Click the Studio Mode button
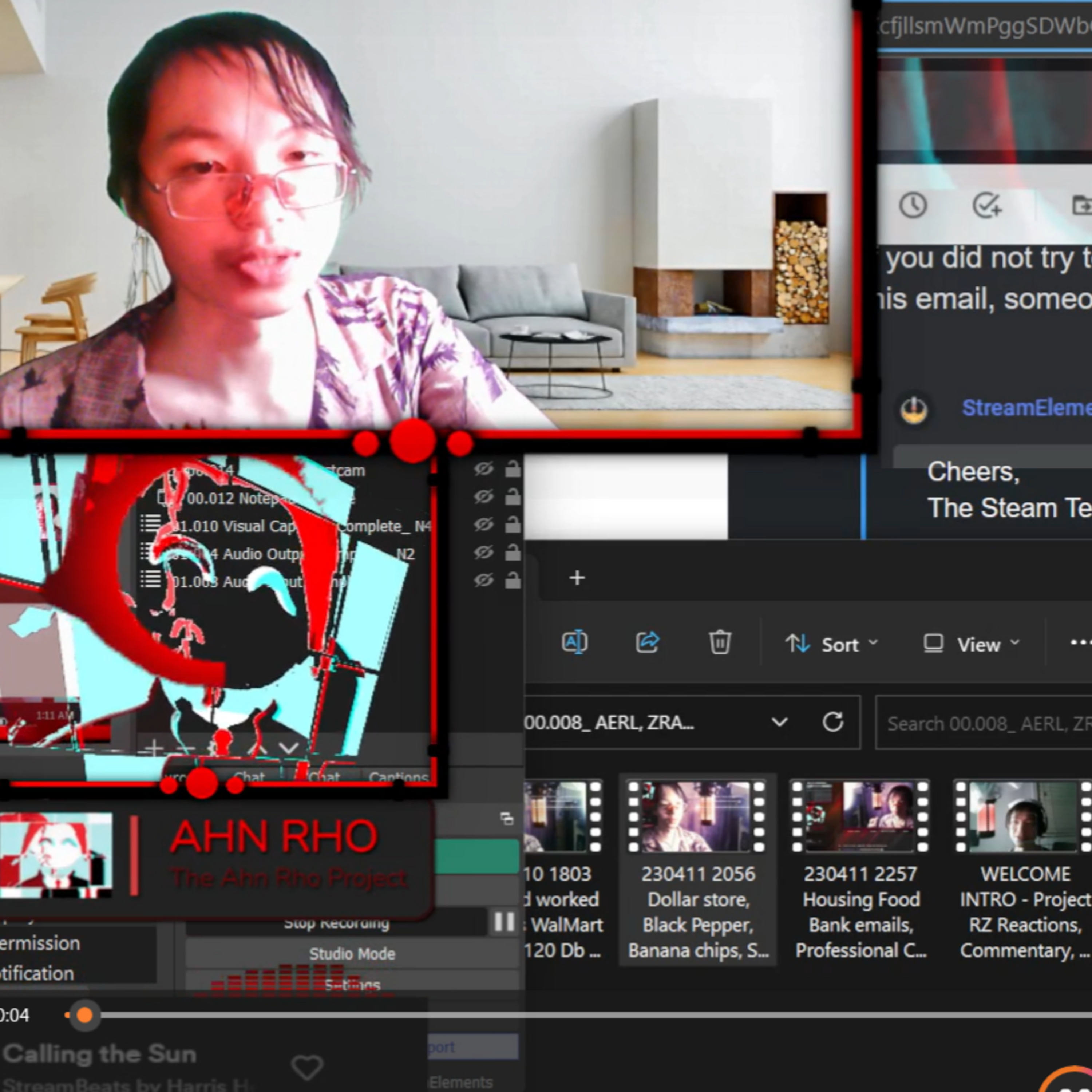 pos(352,954)
